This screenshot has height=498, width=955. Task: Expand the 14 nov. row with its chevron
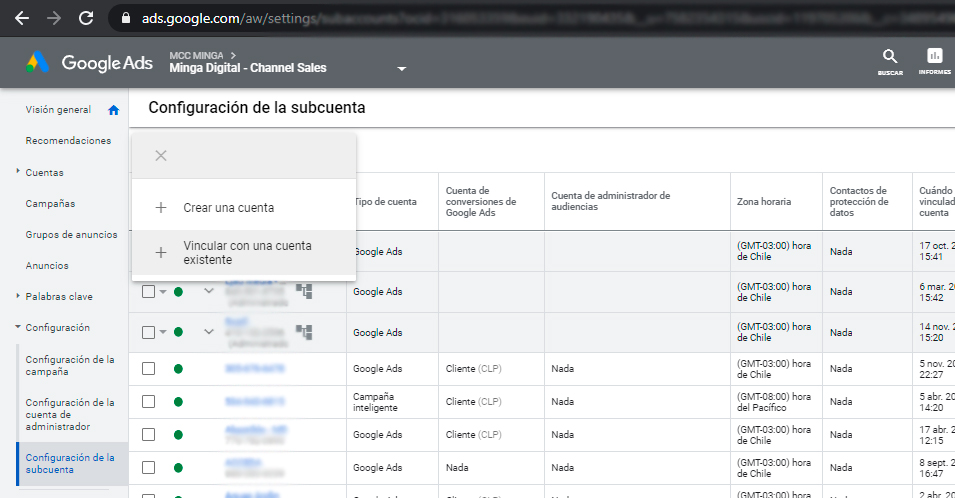[x=209, y=332]
